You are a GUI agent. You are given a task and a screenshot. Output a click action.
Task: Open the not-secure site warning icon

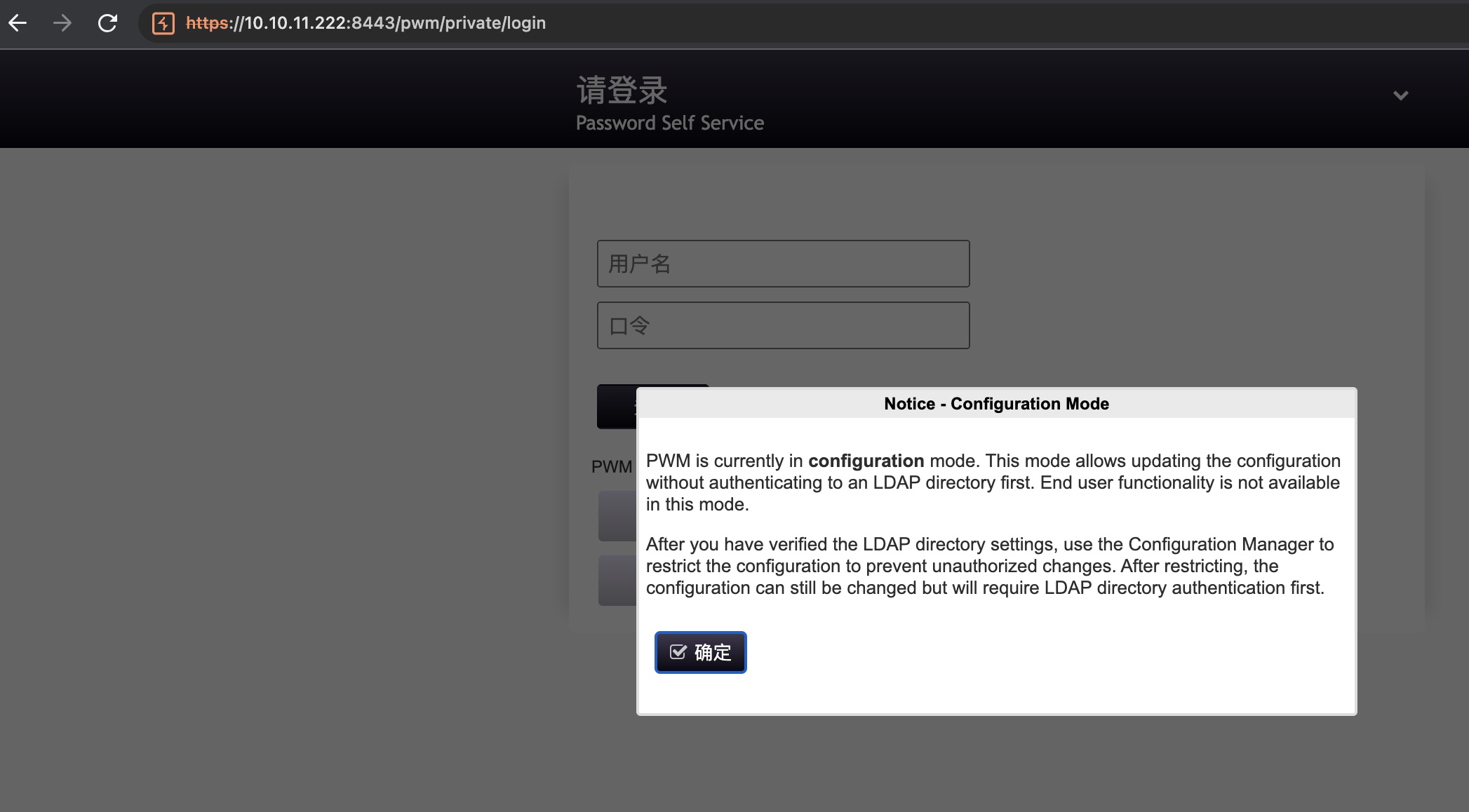coord(163,23)
